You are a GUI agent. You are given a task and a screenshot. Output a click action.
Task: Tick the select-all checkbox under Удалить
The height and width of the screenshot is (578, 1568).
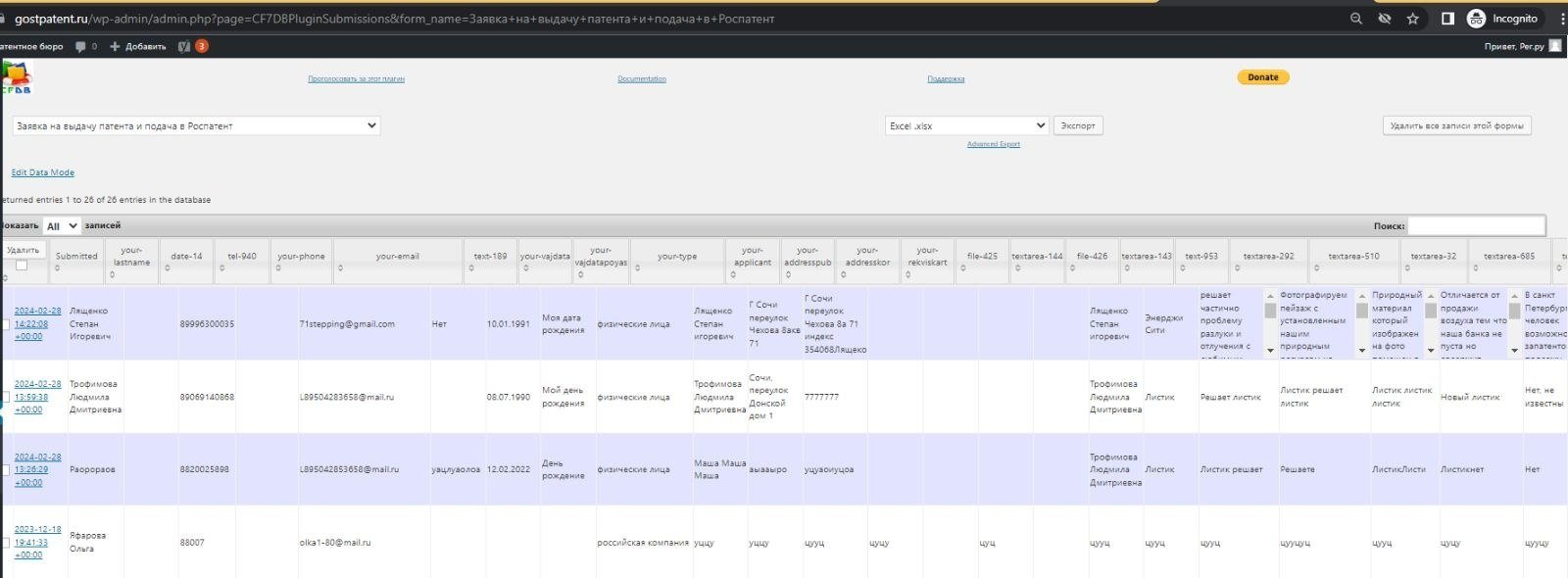point(22,265)
